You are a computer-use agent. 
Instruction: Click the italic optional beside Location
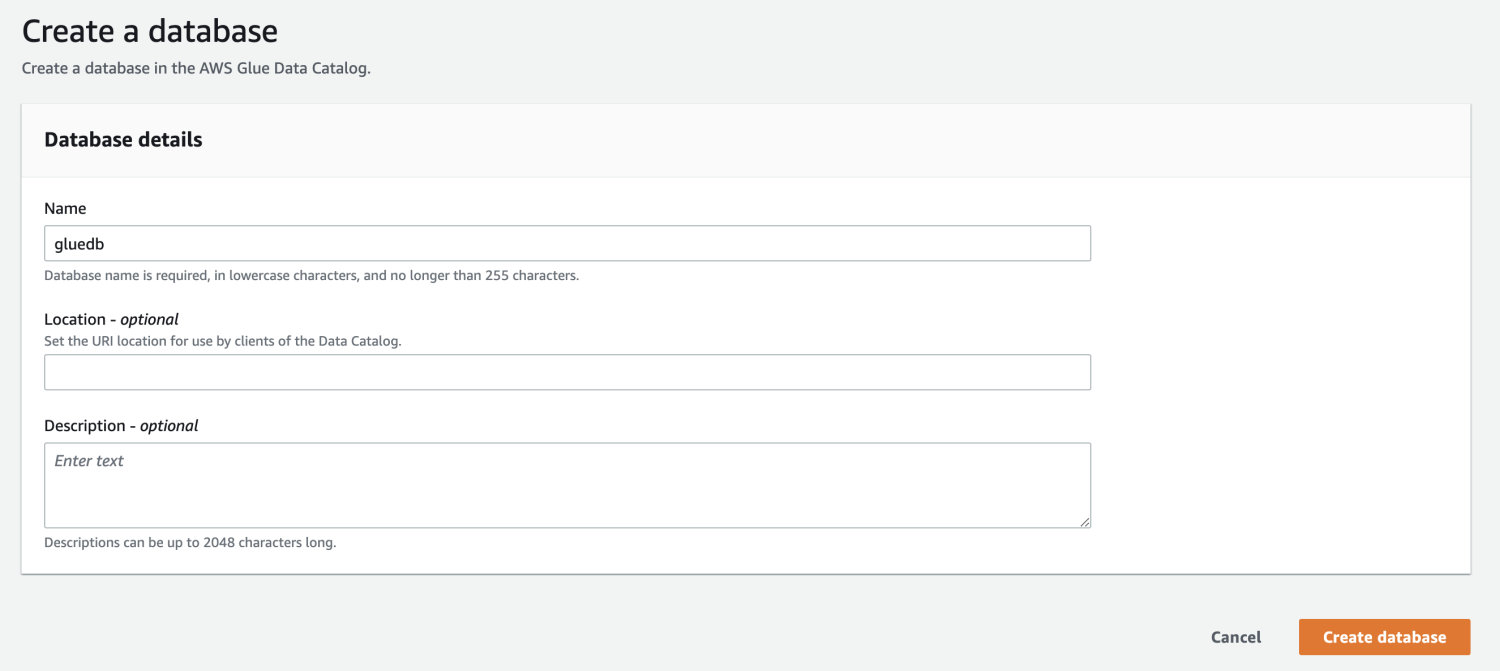point(149,320)
